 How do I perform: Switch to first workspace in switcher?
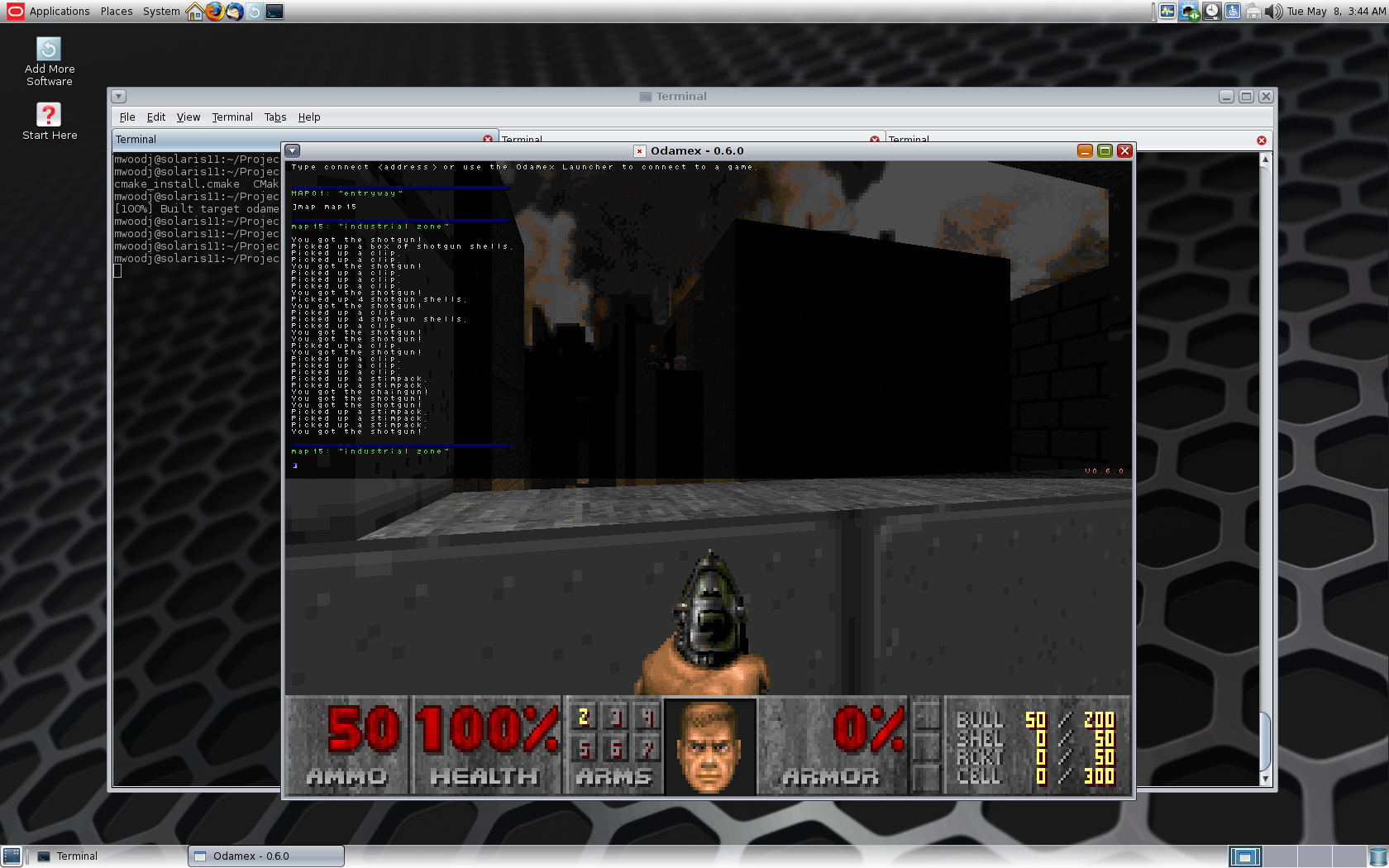[x=1245, y=856]
